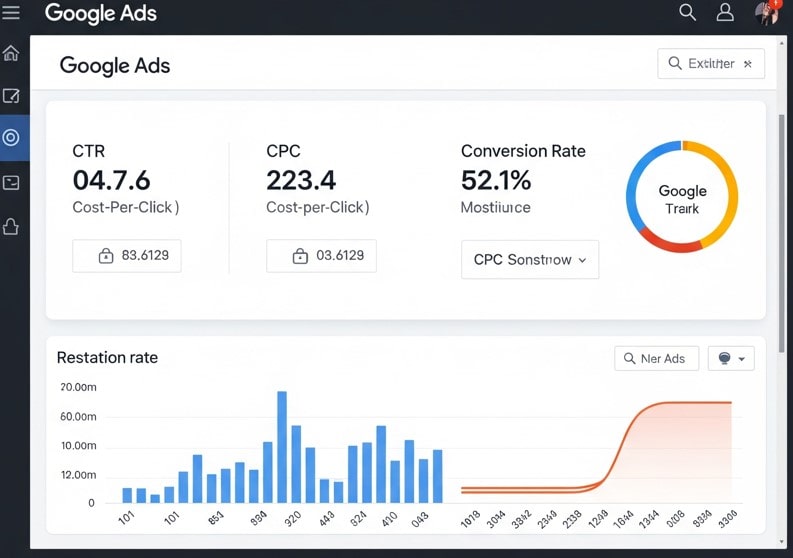Click the magnifier in Ner Ads box
Image resolution: width=793 pixels, height=558 pixels.
[x=629, y=358]
